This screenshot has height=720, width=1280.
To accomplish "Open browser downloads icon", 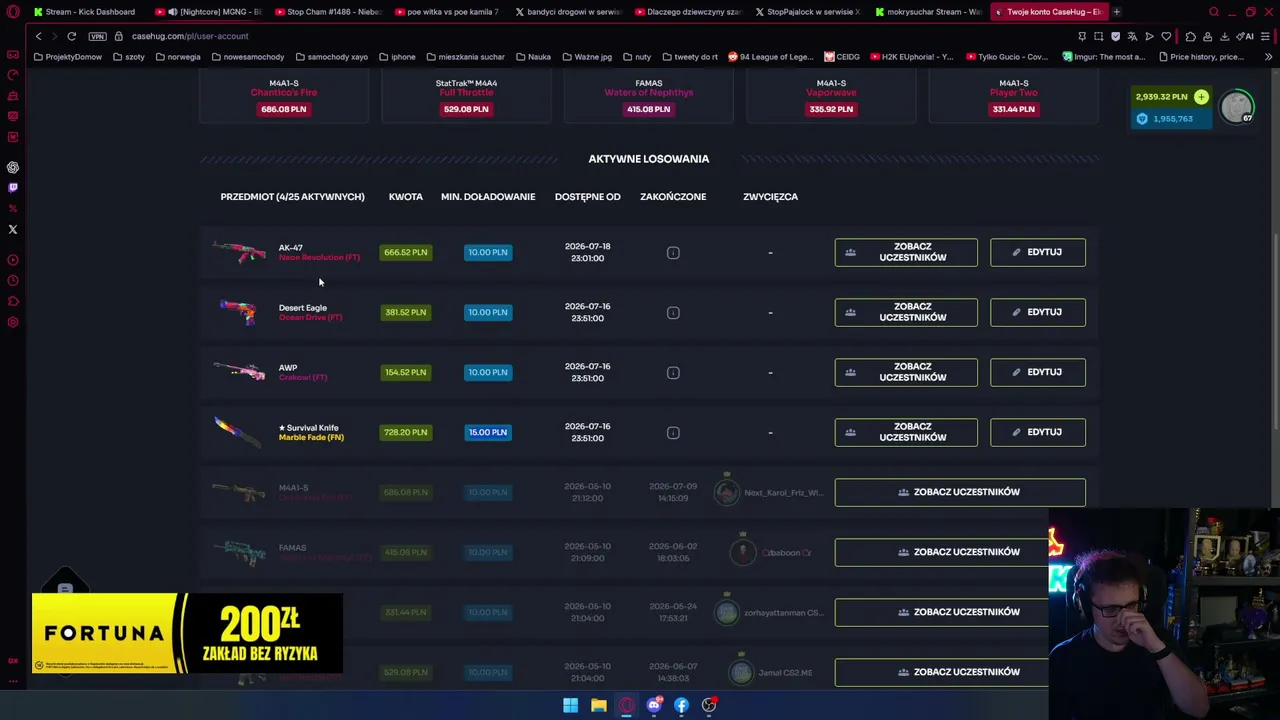I will coord(1224,36).
